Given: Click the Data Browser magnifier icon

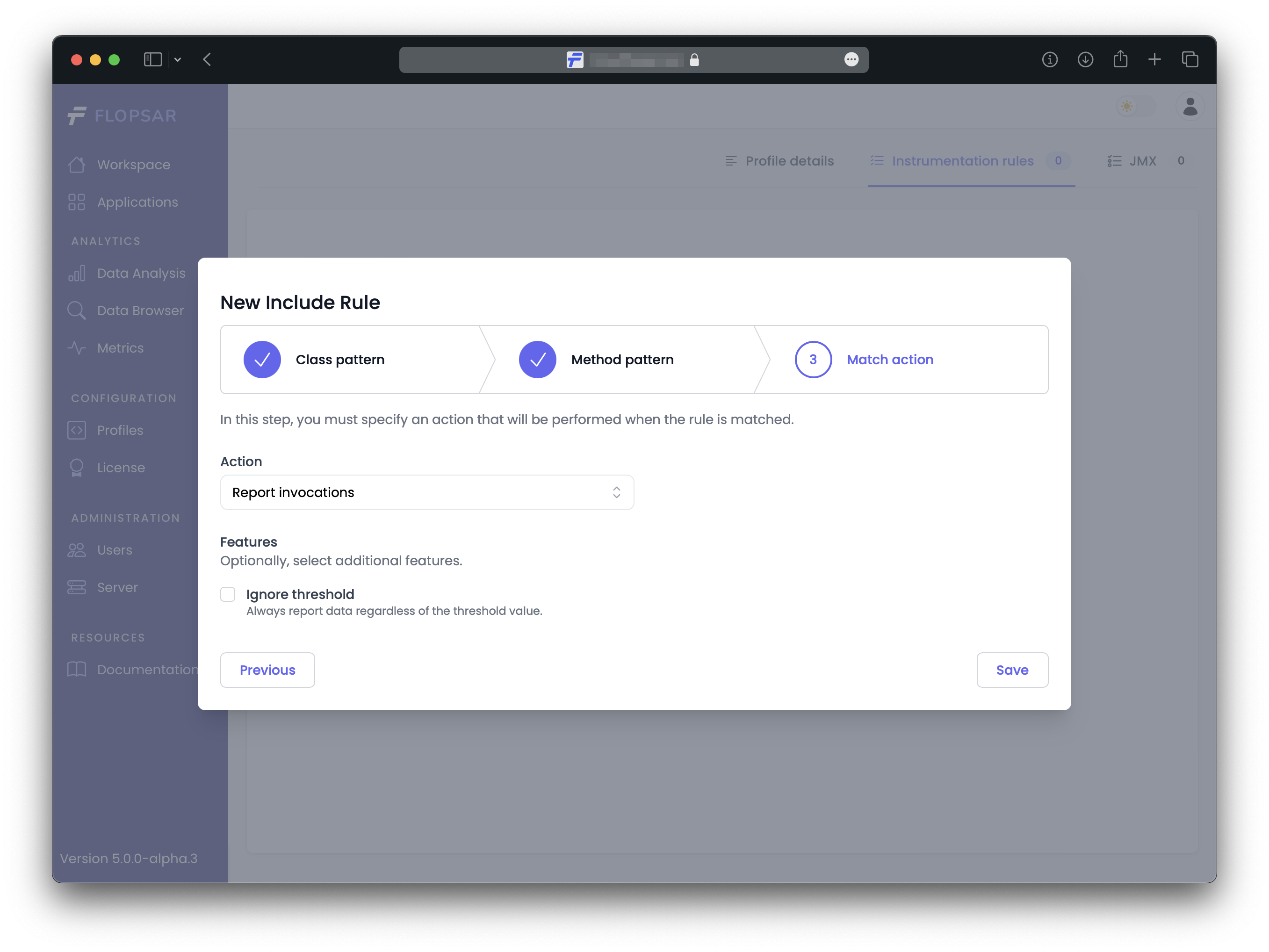Looking at the screenshot, I should pos(76,310).
